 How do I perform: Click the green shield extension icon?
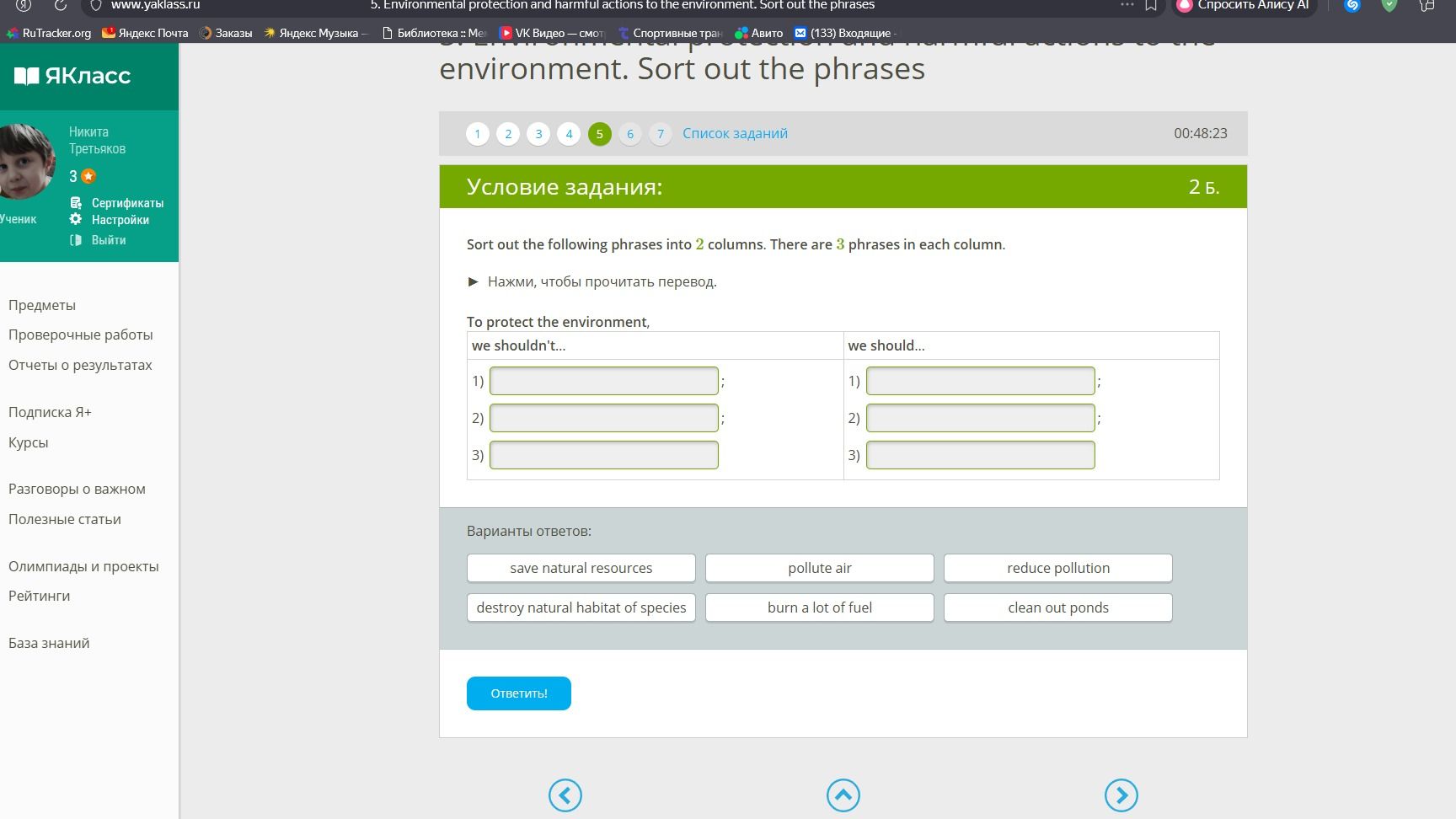pyautogui.click(x=1389, y=5)
